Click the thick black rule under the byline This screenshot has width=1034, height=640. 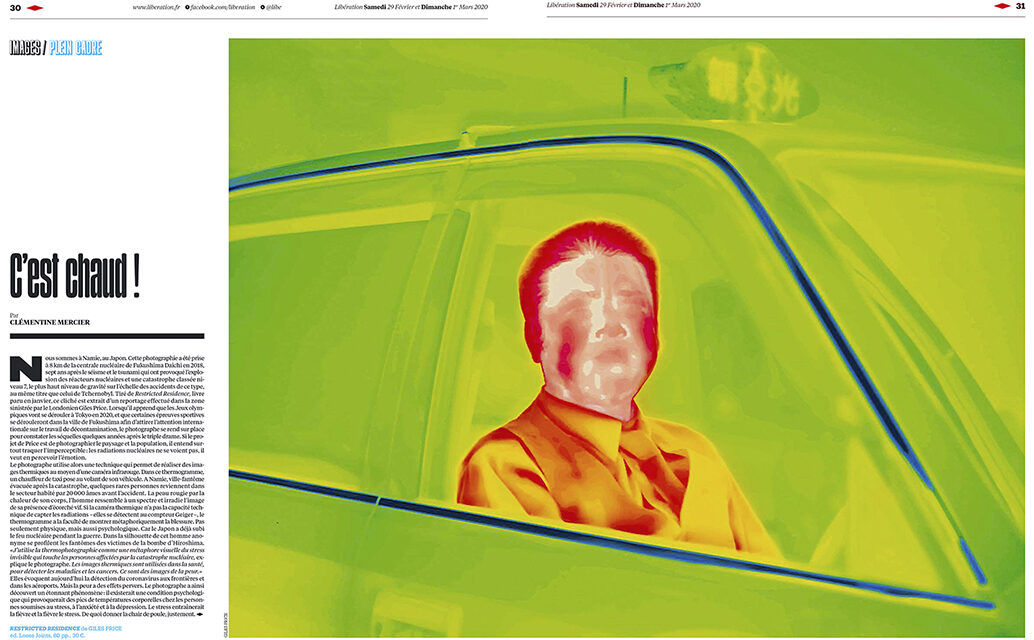106,336
